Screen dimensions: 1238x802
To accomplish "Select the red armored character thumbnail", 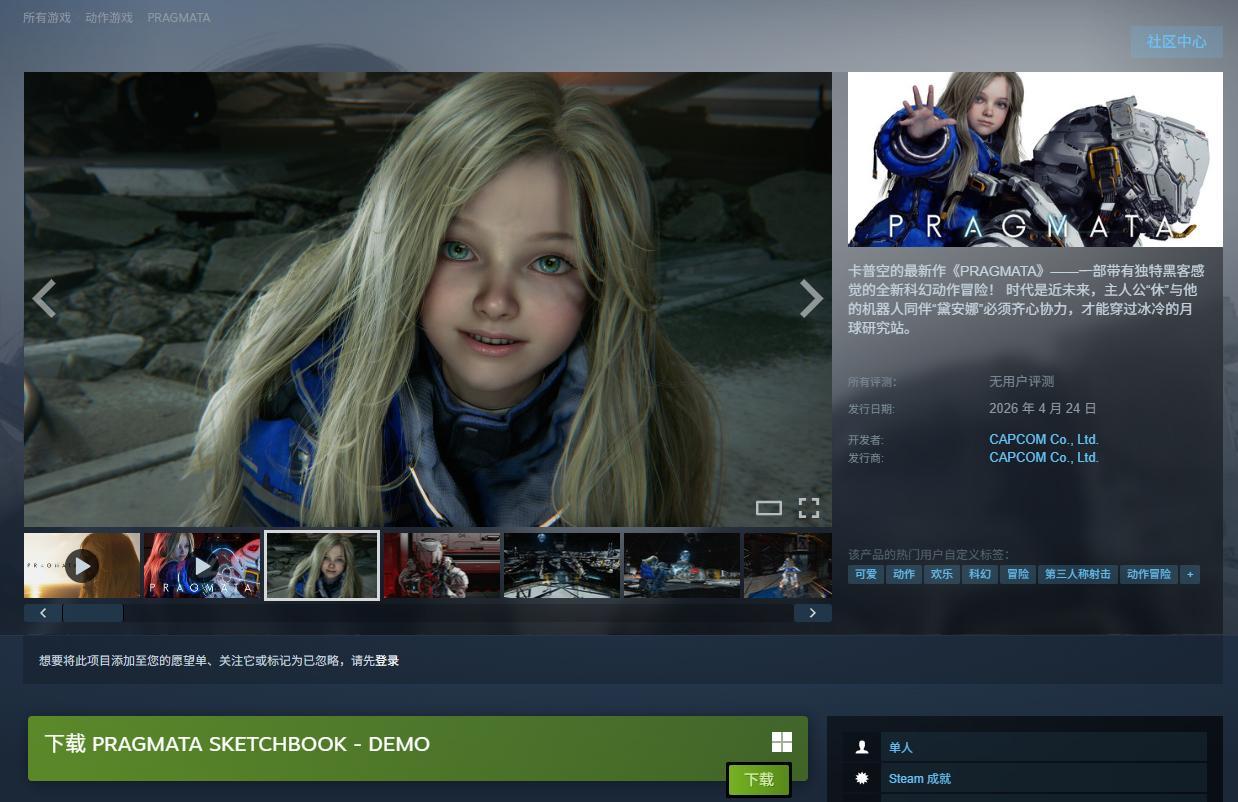I will (441, 566).
